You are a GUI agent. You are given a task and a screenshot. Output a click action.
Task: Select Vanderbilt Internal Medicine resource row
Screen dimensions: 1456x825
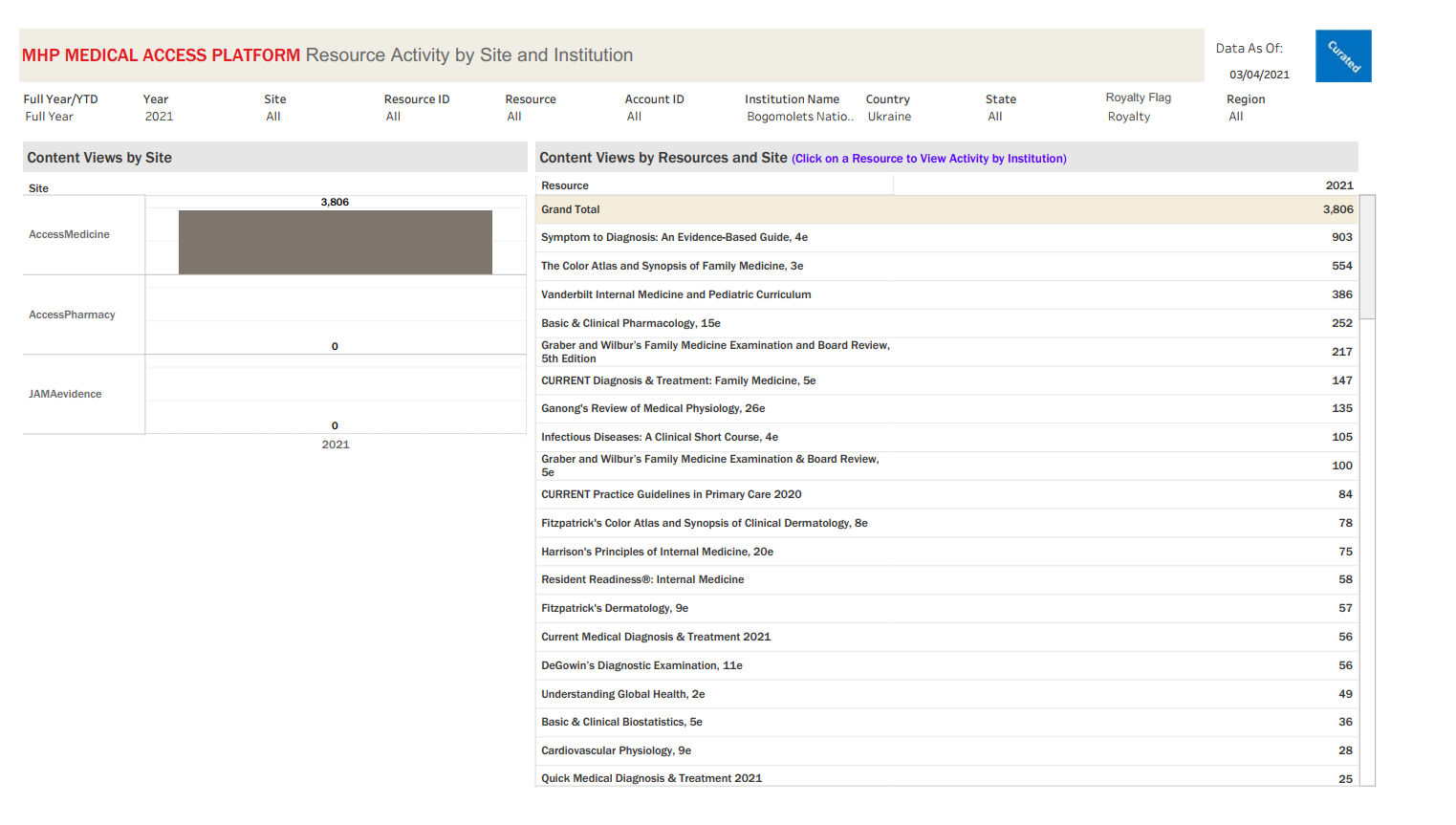[x=946, y=294]
